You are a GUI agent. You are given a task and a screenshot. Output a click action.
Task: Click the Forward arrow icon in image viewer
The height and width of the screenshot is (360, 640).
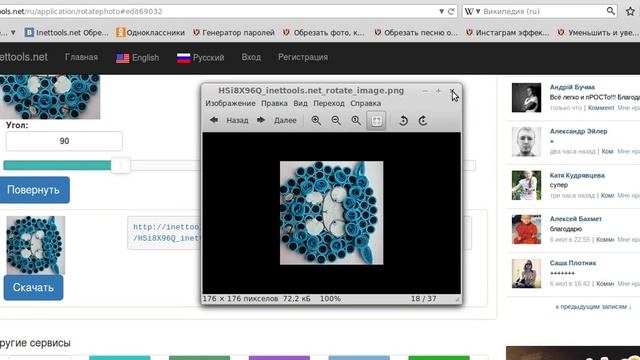coord(261,120)
